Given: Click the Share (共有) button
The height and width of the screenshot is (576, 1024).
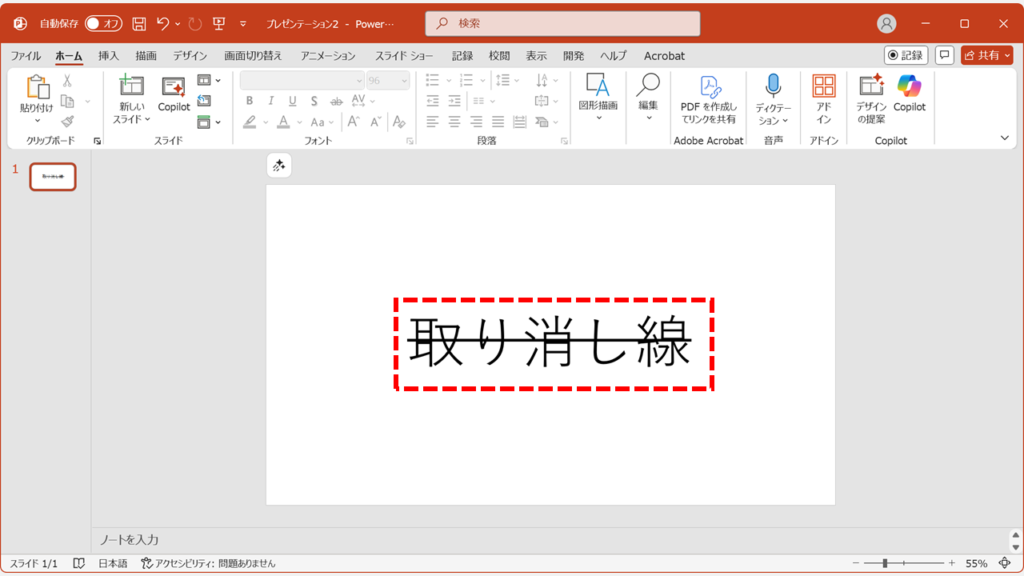Looking at the screenshot, I should (986, 56).
